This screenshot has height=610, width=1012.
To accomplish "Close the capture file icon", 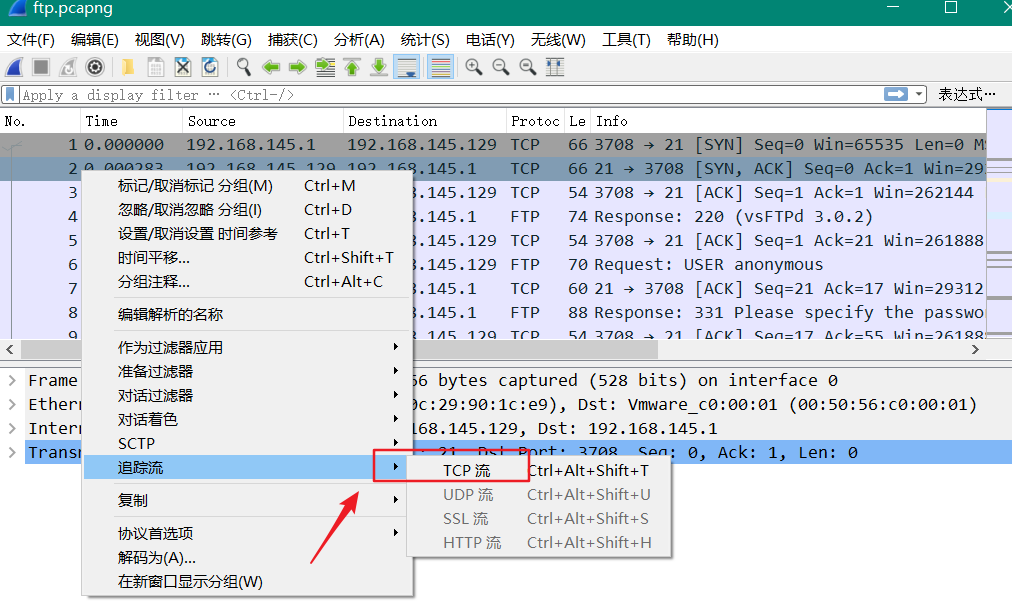I will 183,67.
